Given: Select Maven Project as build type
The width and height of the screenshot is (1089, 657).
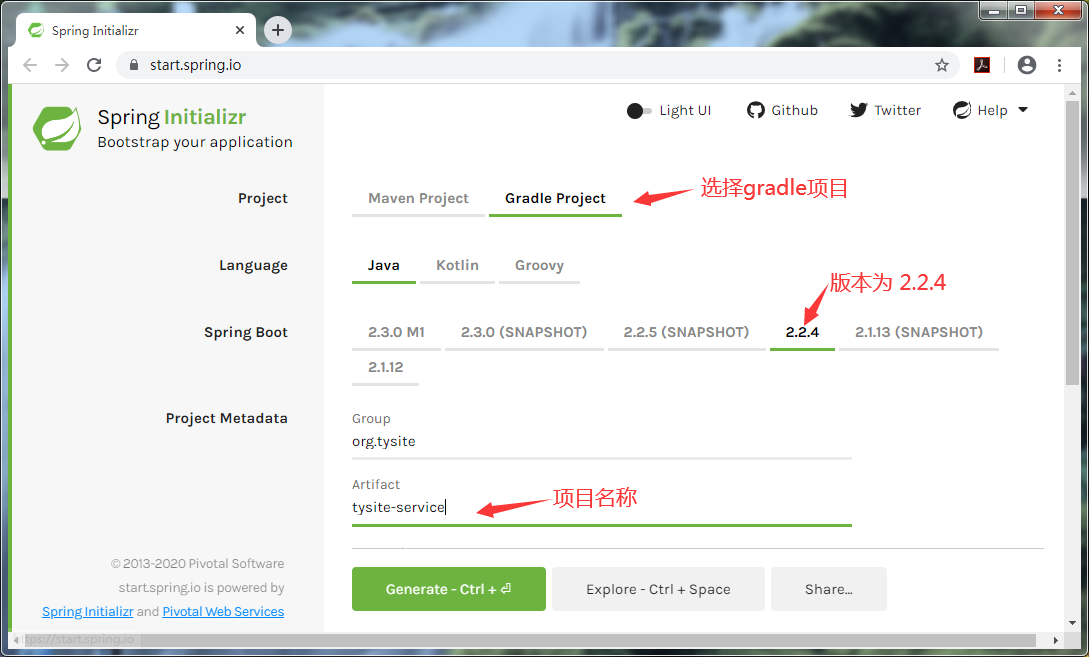Looking at the screenshot, I should [x=418, y=198].
